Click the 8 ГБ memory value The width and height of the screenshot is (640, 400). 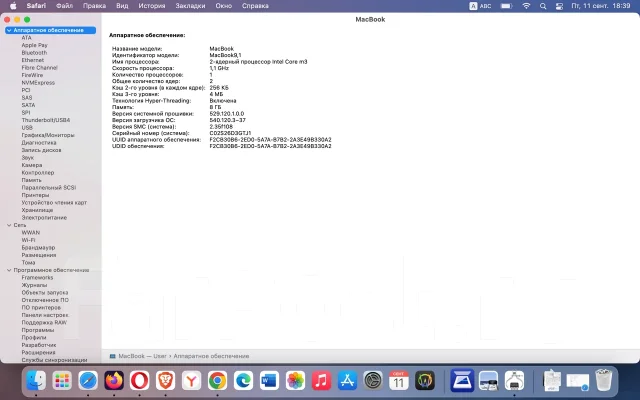tap(215, 107)
